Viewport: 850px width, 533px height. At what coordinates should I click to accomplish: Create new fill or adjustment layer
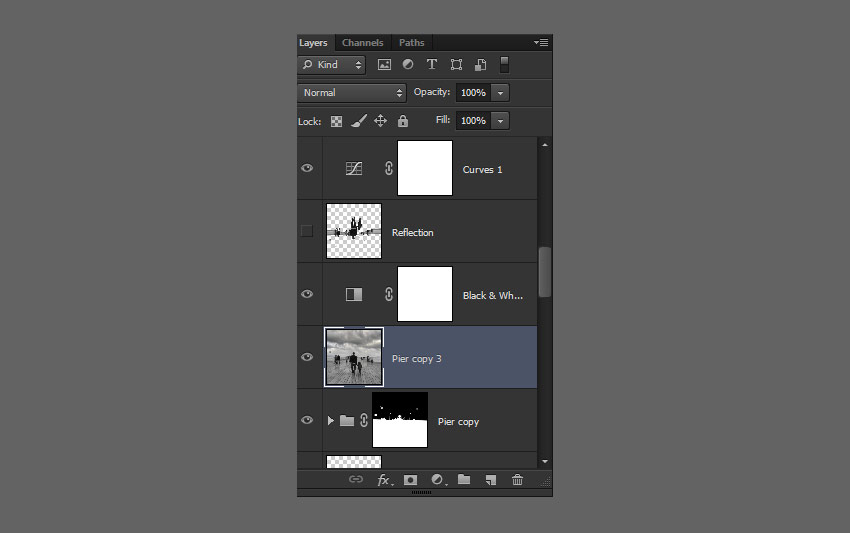click(x=438, y=480)
